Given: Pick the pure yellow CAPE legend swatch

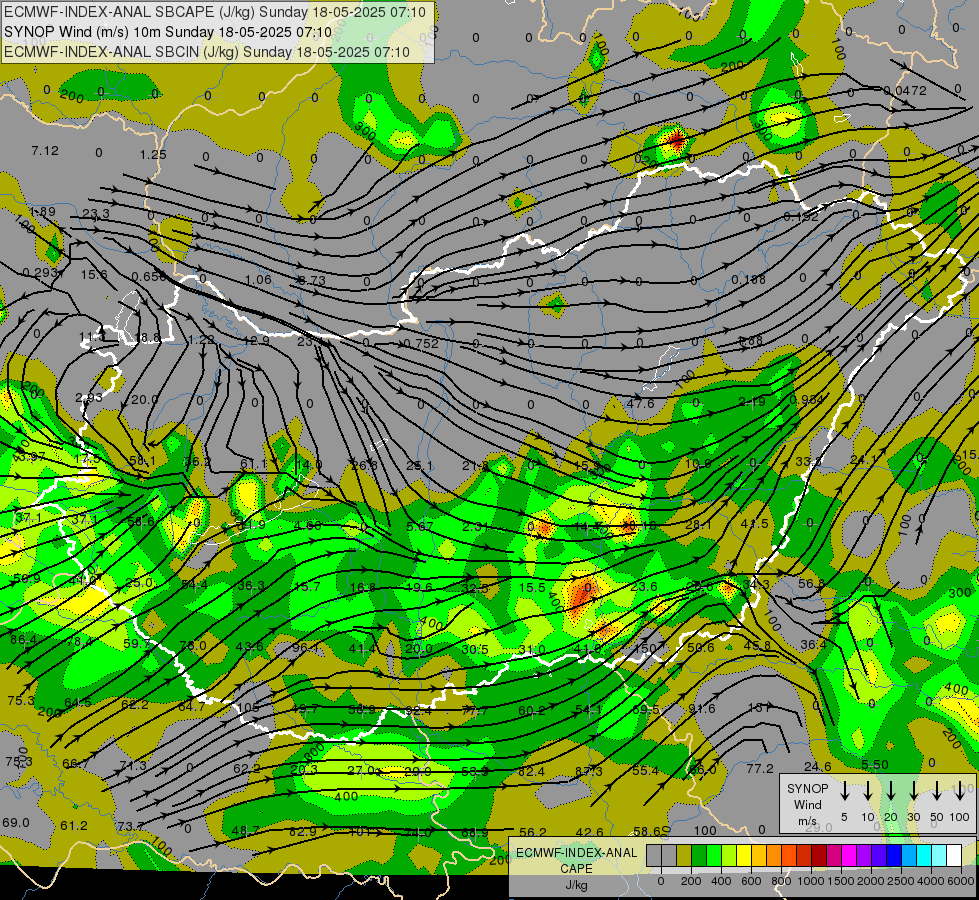Looking at the screenshot, I should 744,856.
